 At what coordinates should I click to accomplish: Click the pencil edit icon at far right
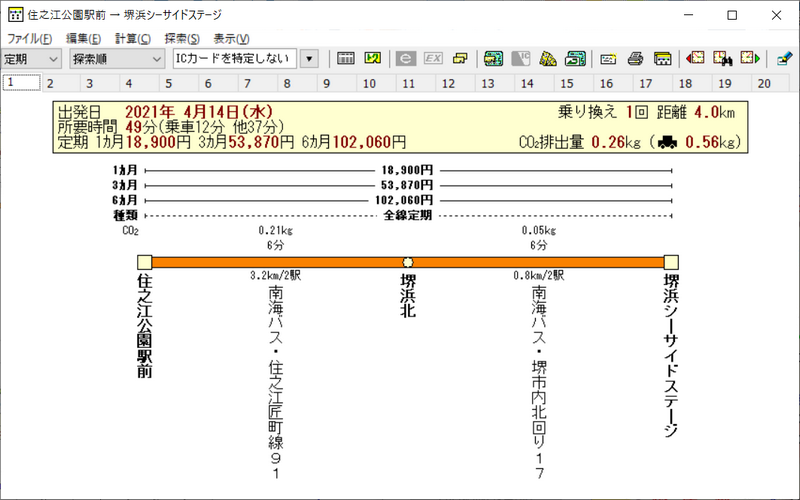click(x=784, y=59)
